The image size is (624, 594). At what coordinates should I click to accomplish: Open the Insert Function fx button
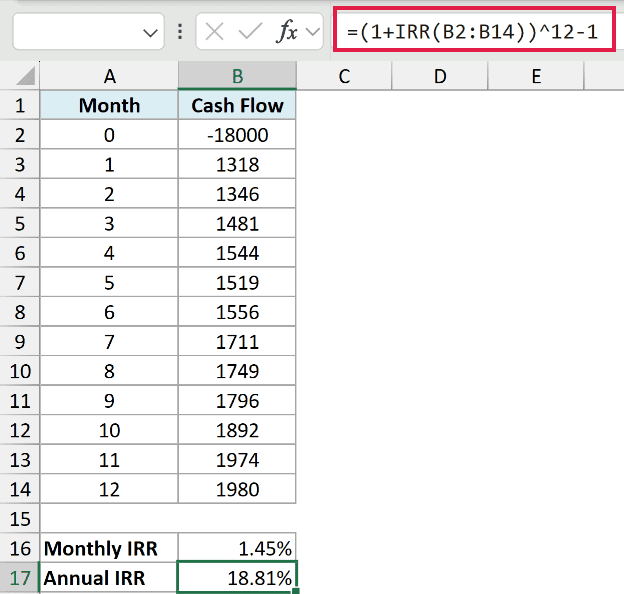pos(287,31)
